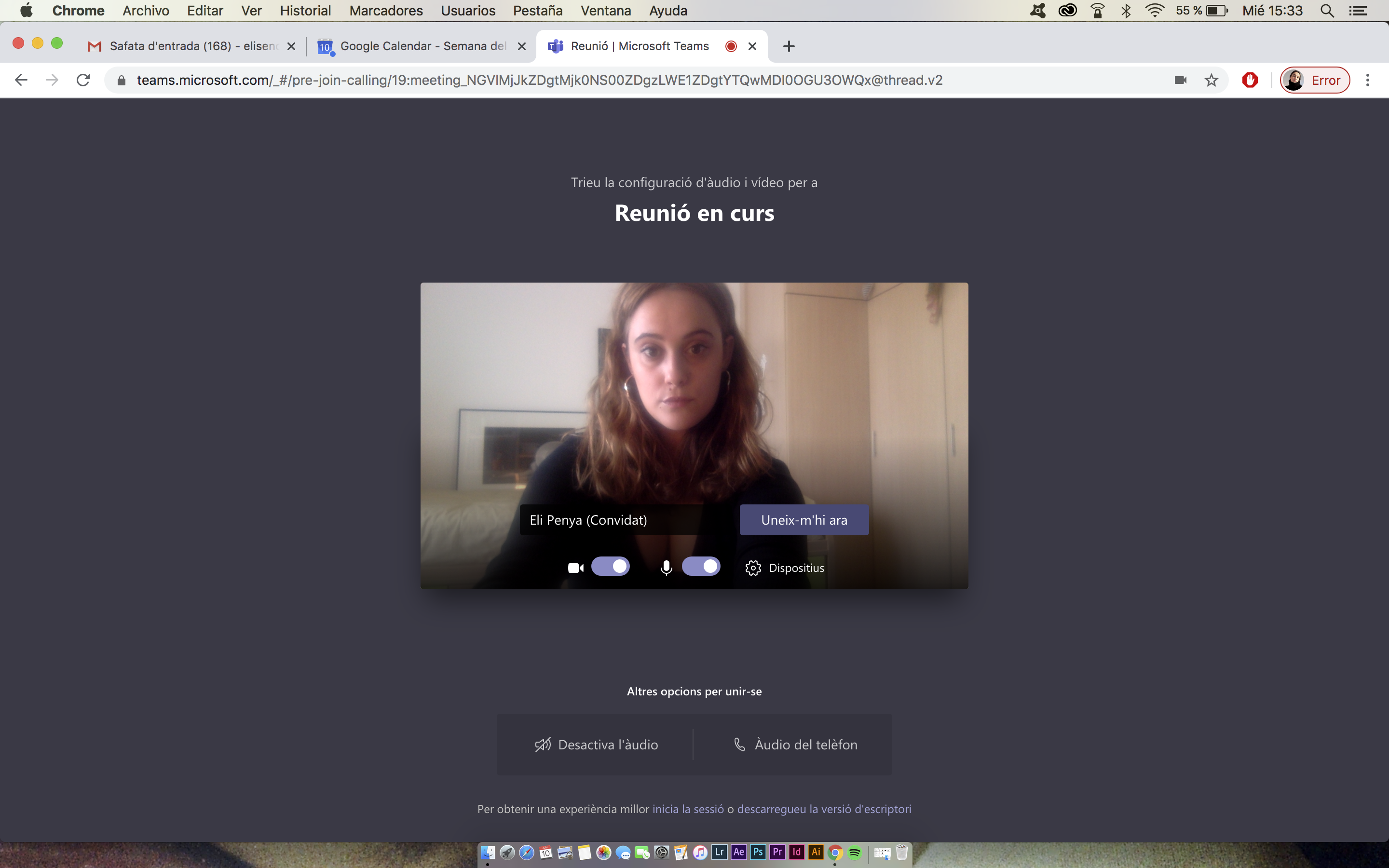Image resolution: width=1389 pixels, height=868 pixels.
Task: Reload the Teams page
Action: pyautogui.click(x=83, y=80)
